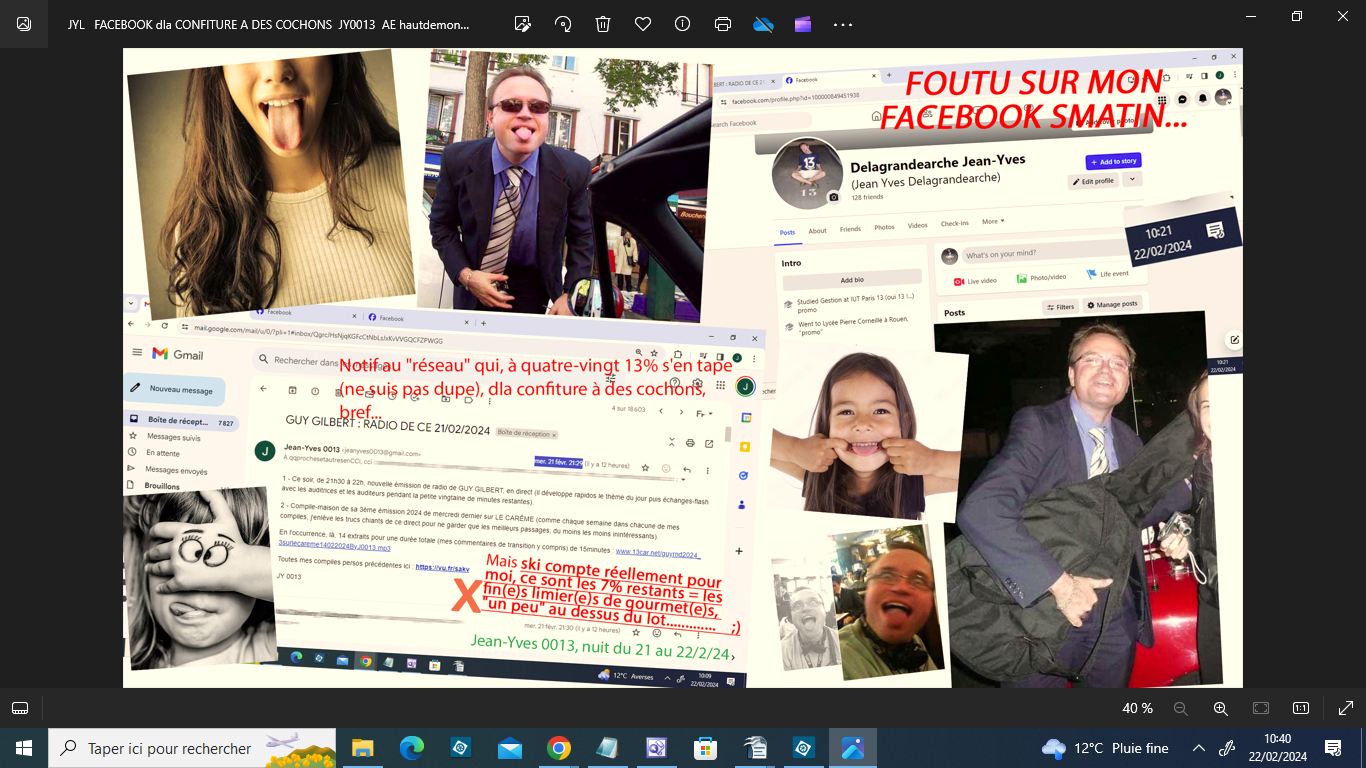Open the Mail app in the taskbar
The image size is (1366, 768).
[x=510, y=748]
